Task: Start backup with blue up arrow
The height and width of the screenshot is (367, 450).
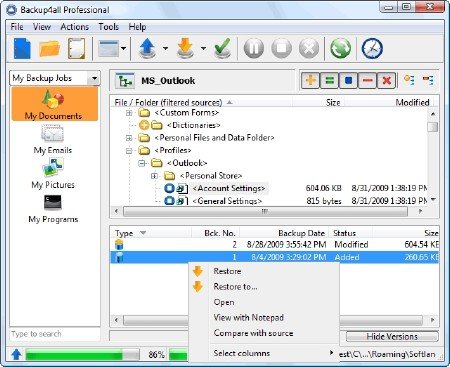Action: coord(148,49)
